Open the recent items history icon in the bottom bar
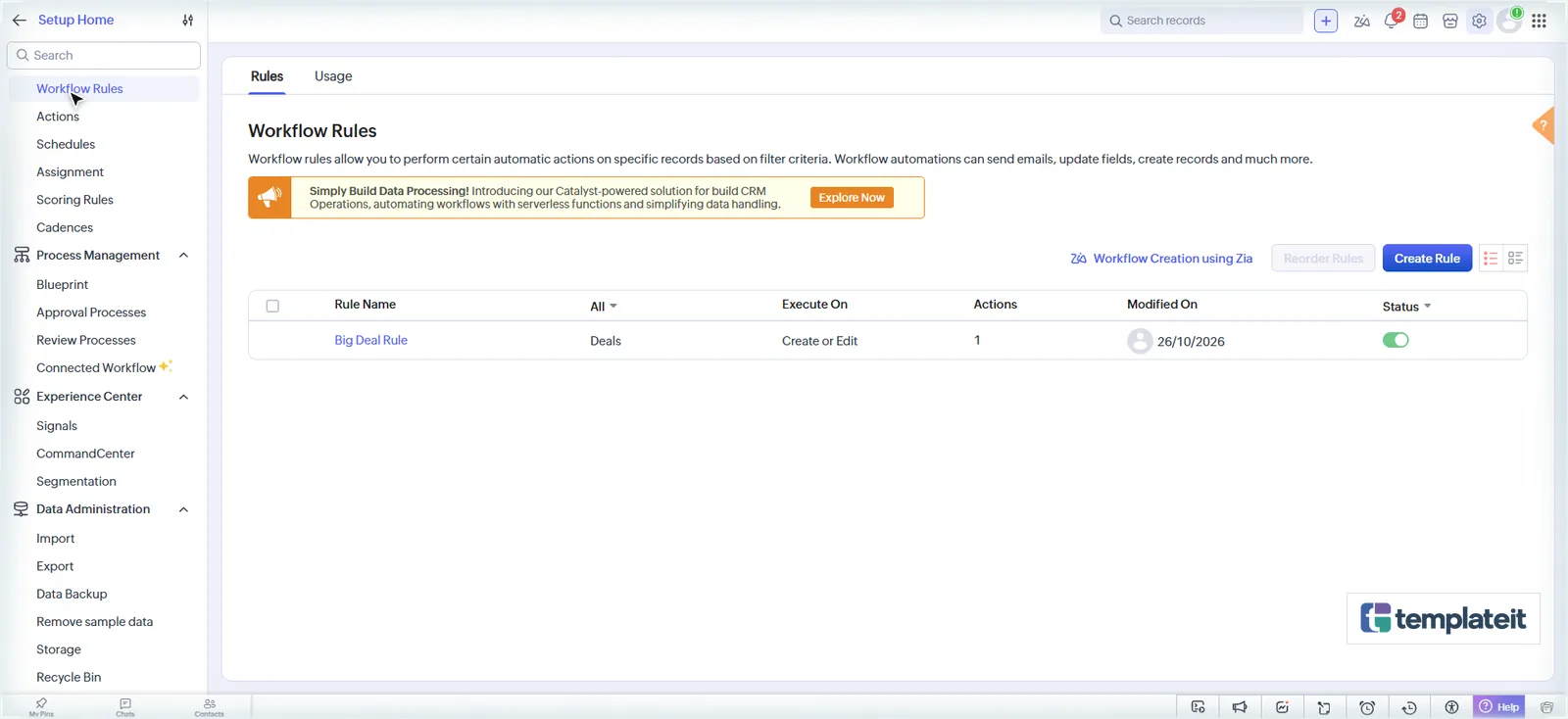 [x=1409, y=707]
